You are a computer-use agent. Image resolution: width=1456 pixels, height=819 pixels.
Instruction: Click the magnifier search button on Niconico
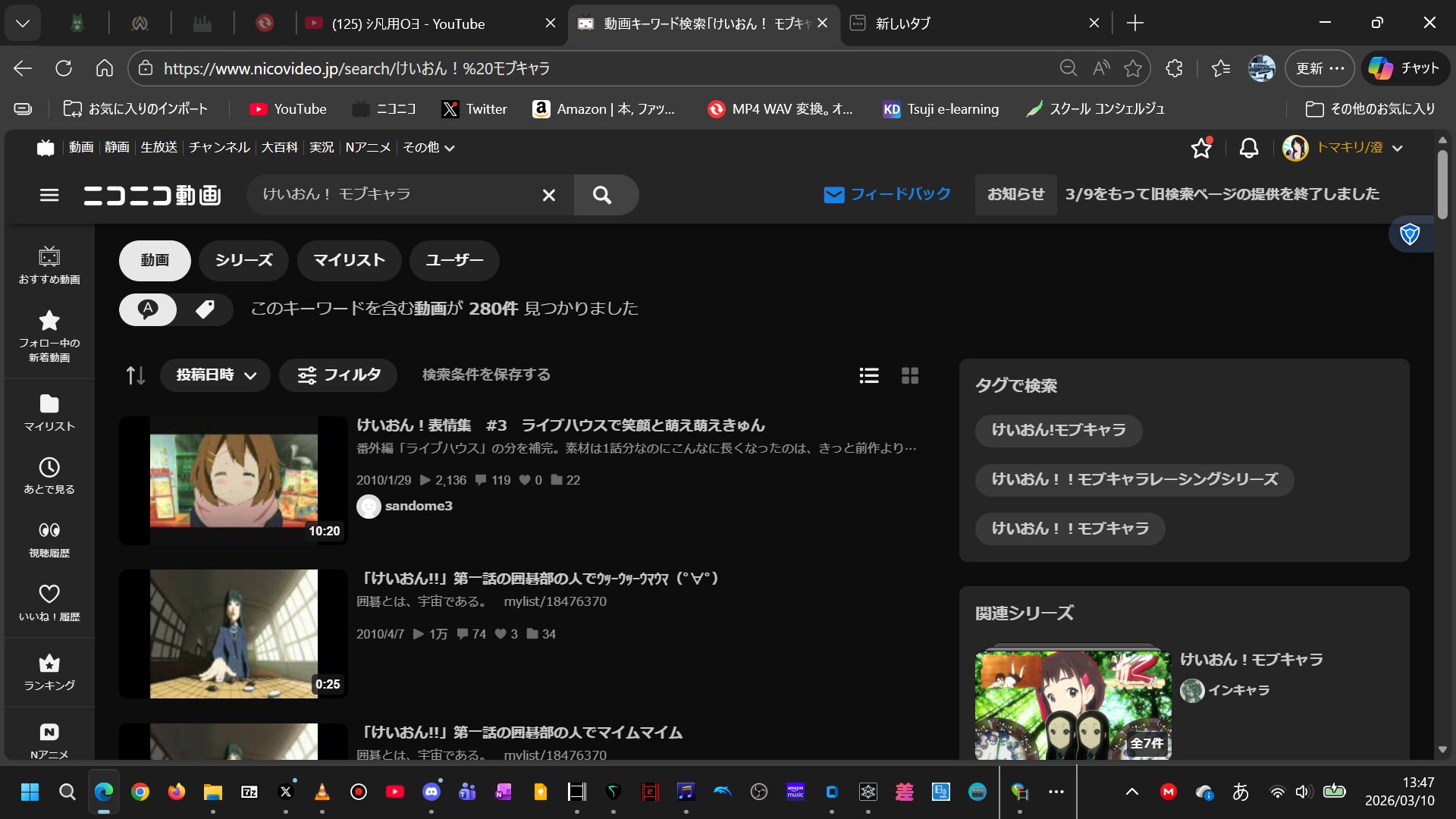coord(602,195)
